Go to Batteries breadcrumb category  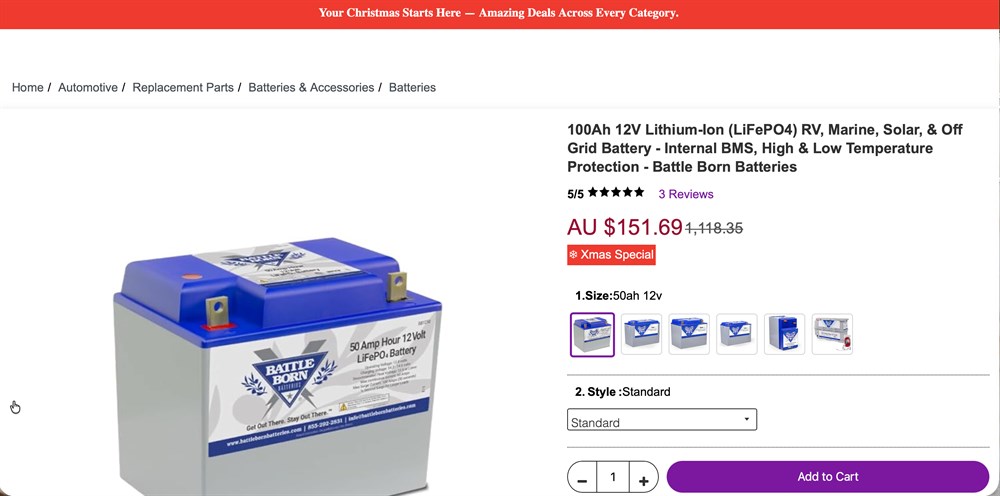coord(413,88)
